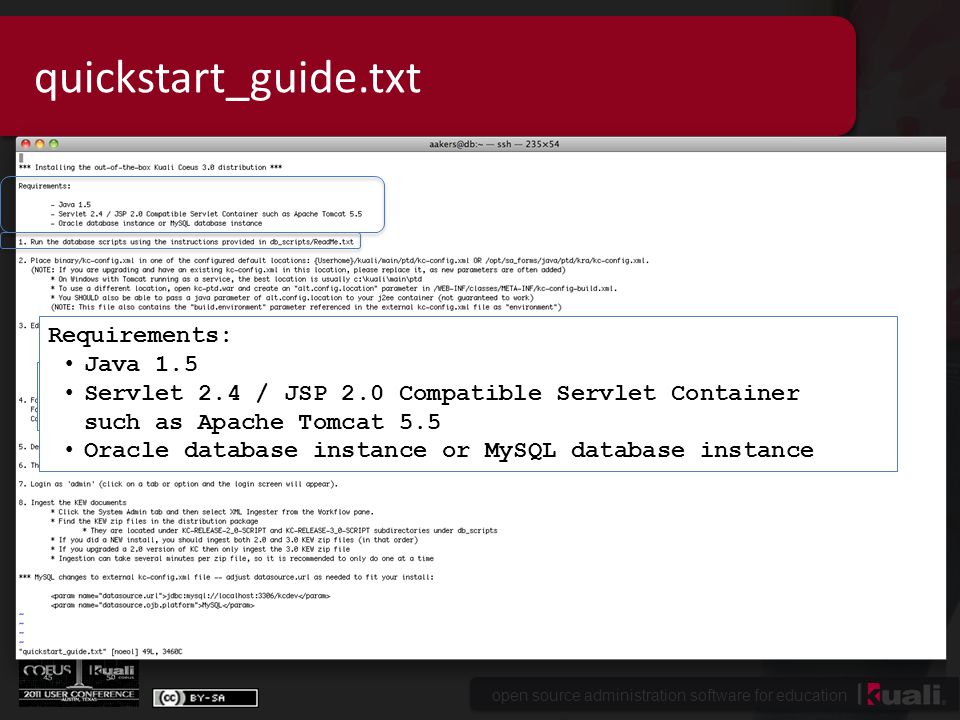Click enlarged 'such as Apache Tomcat 5.5' line
The image size is (960, 720).
[262, 421]
